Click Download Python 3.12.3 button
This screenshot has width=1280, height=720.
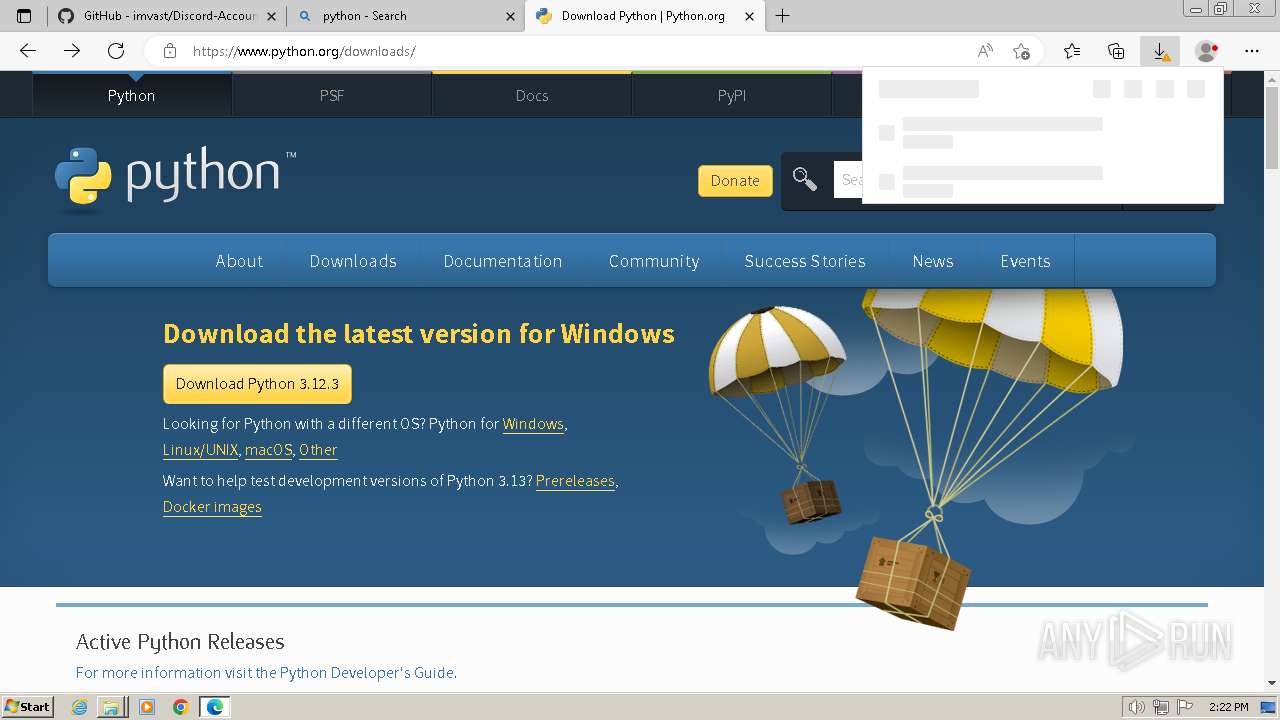[257, 384]
